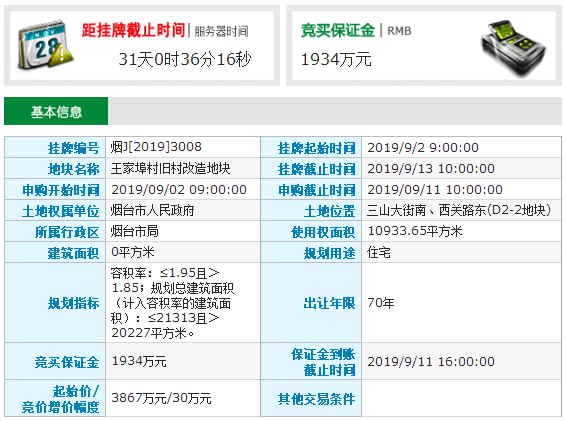Click the 规划指标 label
Screen dimensions: 565x421
click(73, 303)
